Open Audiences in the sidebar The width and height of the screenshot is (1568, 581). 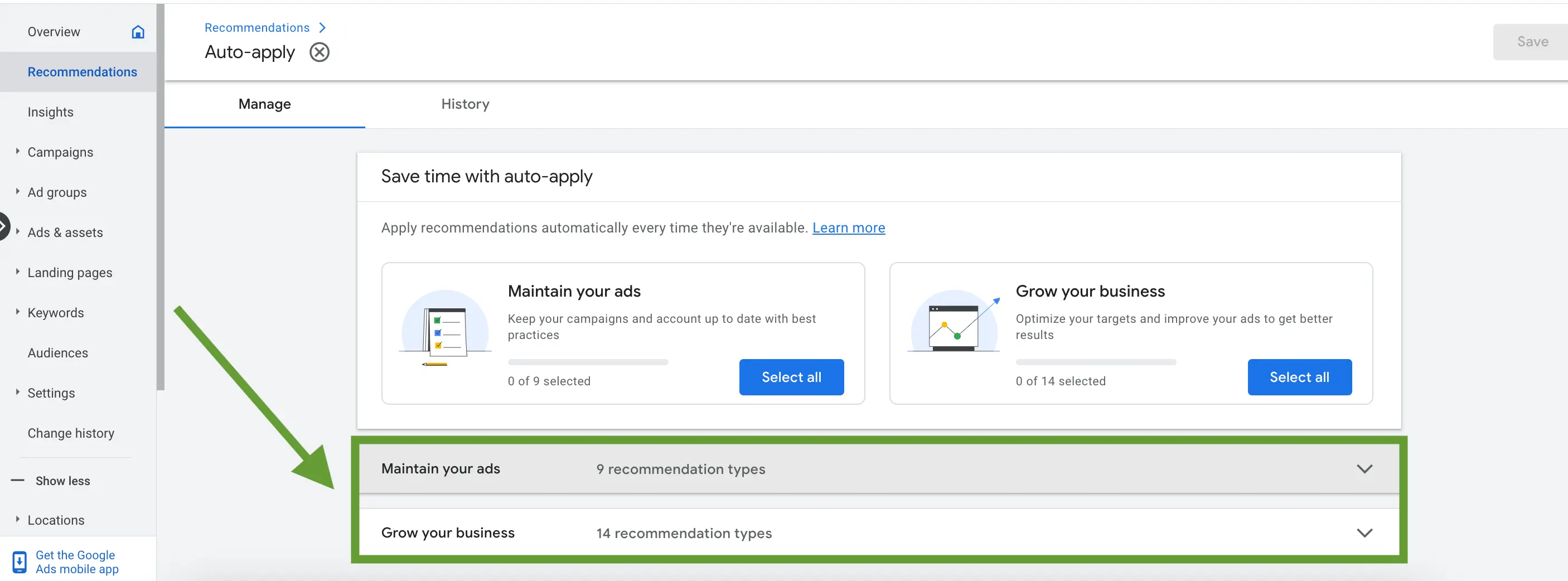point(58,353)
